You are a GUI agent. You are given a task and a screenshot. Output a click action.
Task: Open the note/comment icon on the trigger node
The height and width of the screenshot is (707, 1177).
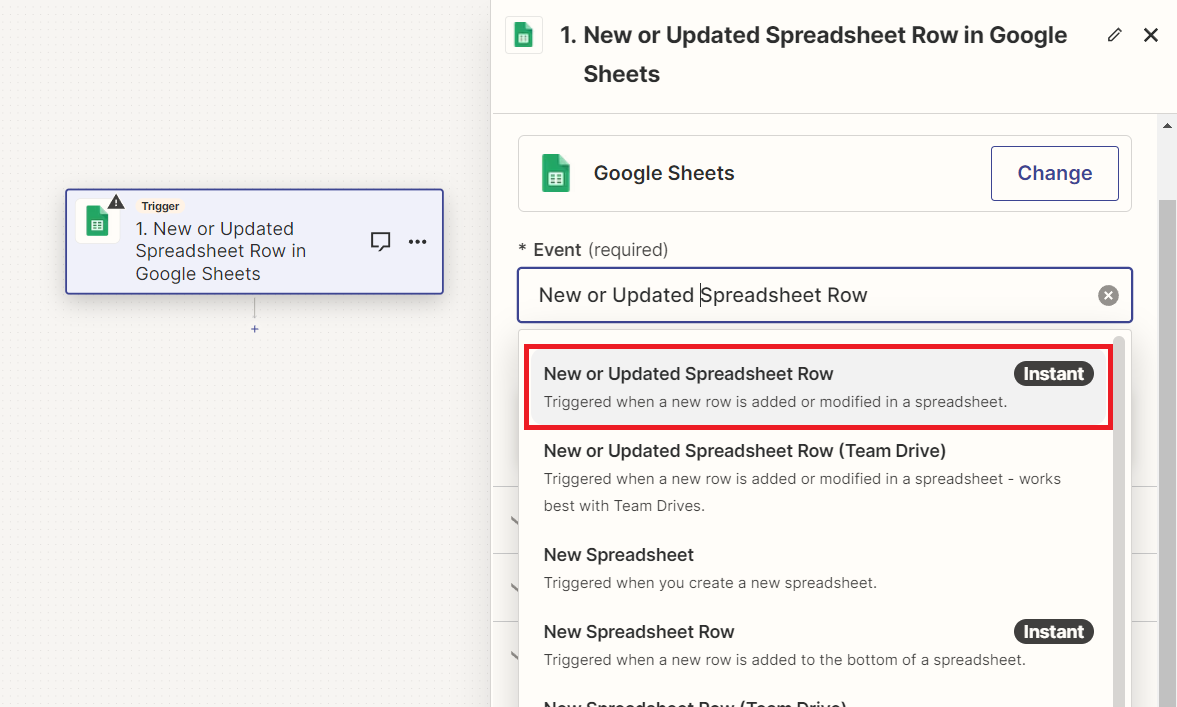tap(381, 241)
